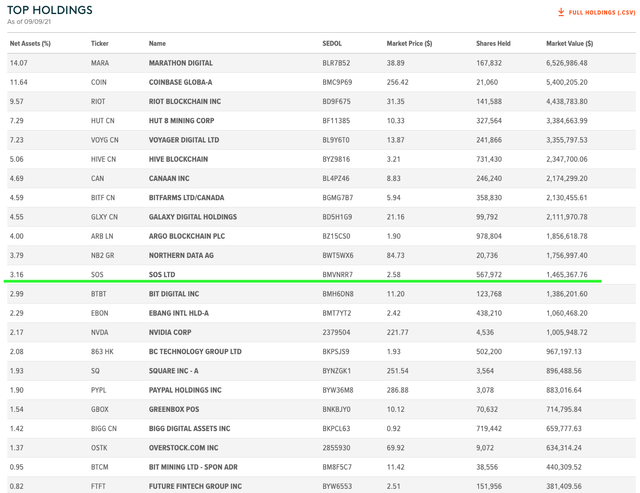Click the 11.64 net assets value
The height and width of the screenshot is (493, 640).
(x=18, y=82)
